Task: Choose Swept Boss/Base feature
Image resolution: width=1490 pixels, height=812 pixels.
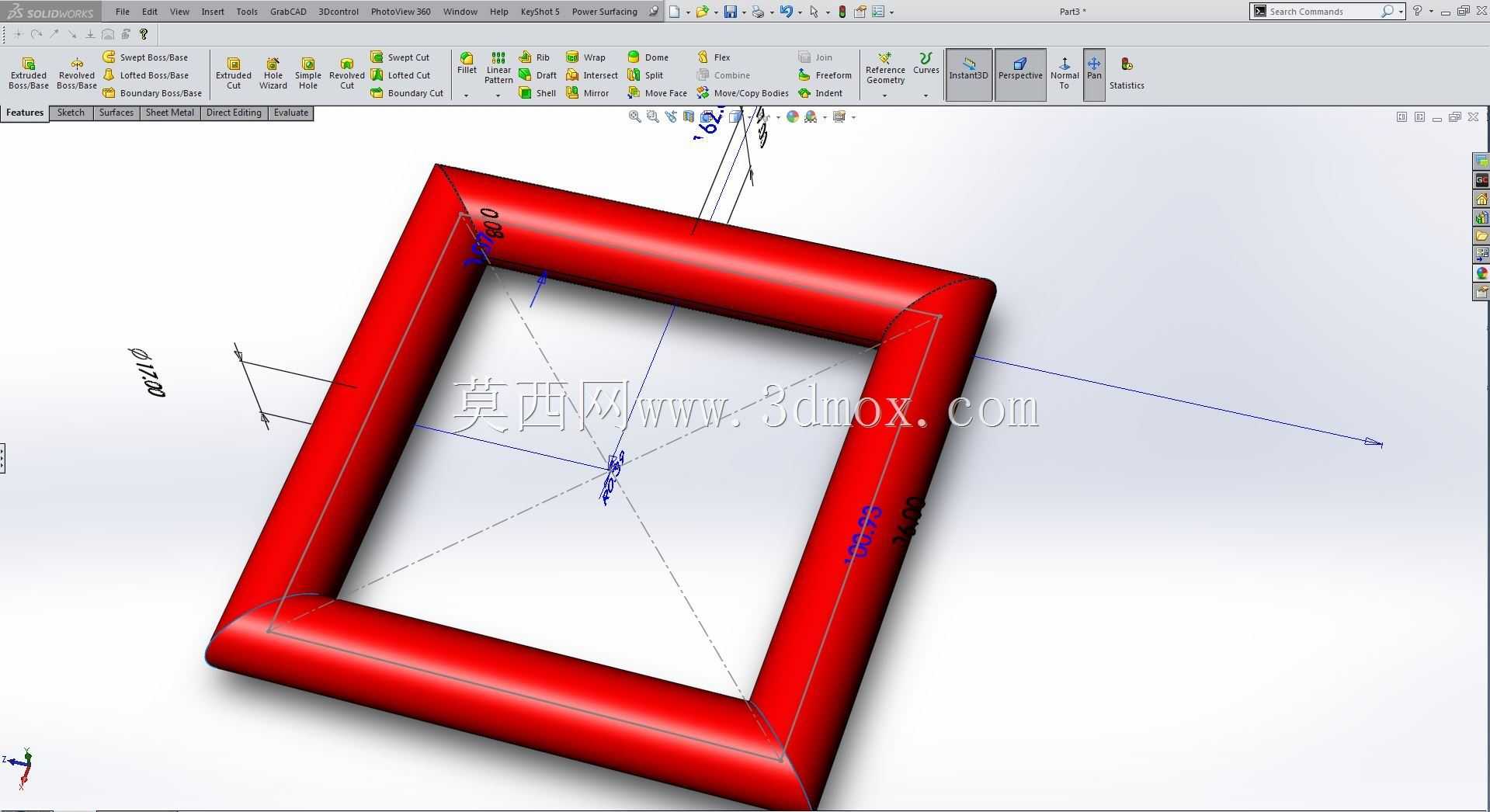Action: point(145,57)
